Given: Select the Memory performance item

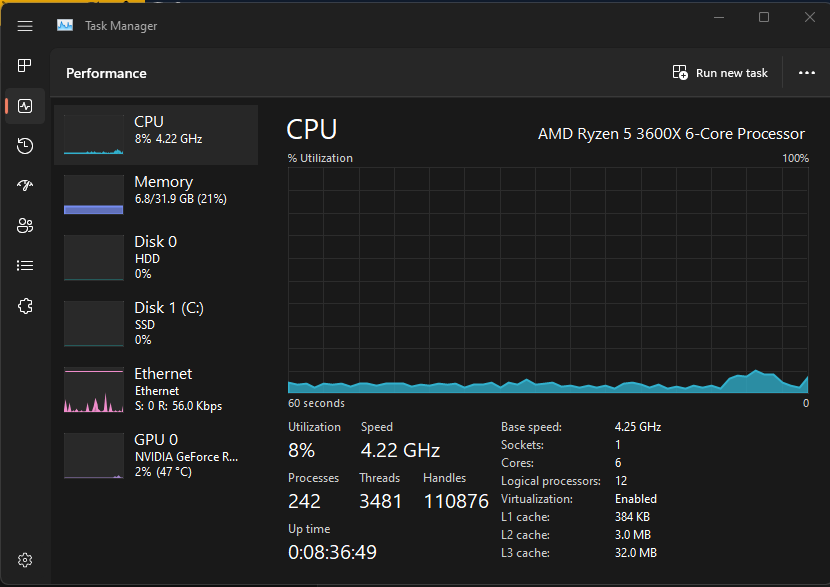Looking at the screenshot, I should coord(156,195).
